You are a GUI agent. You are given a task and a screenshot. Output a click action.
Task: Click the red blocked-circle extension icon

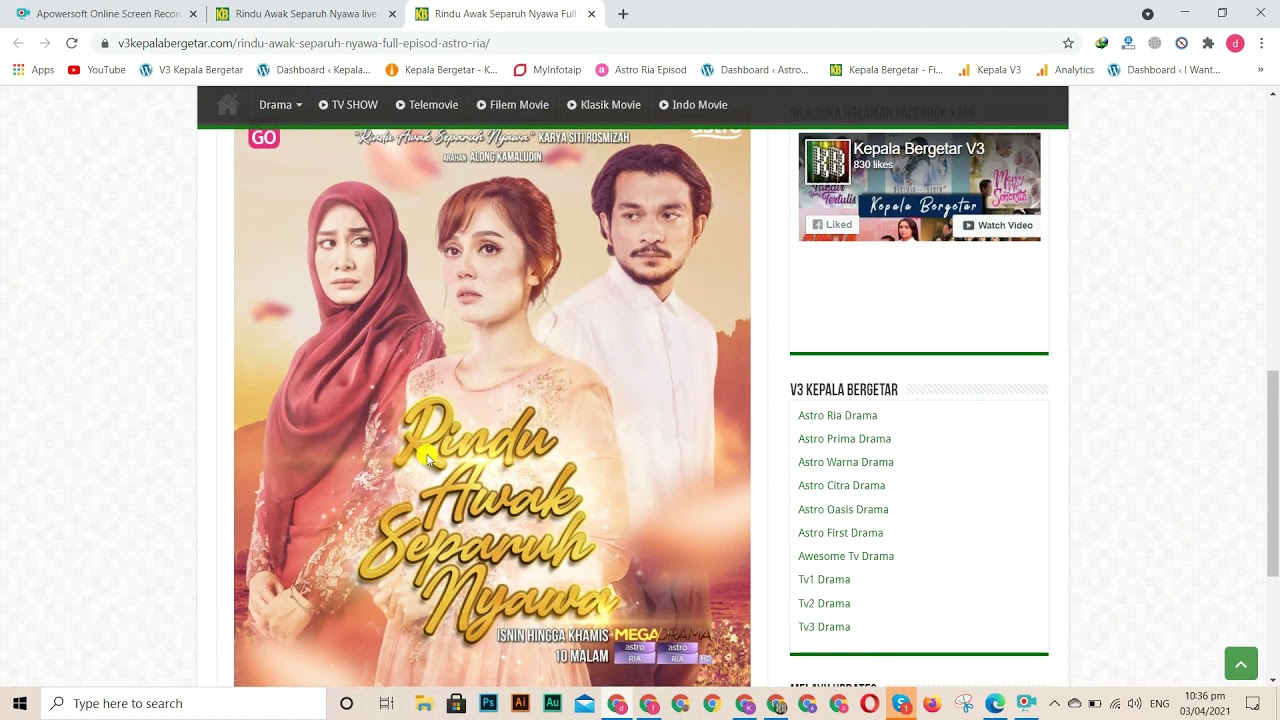[x=1181, y=43]
